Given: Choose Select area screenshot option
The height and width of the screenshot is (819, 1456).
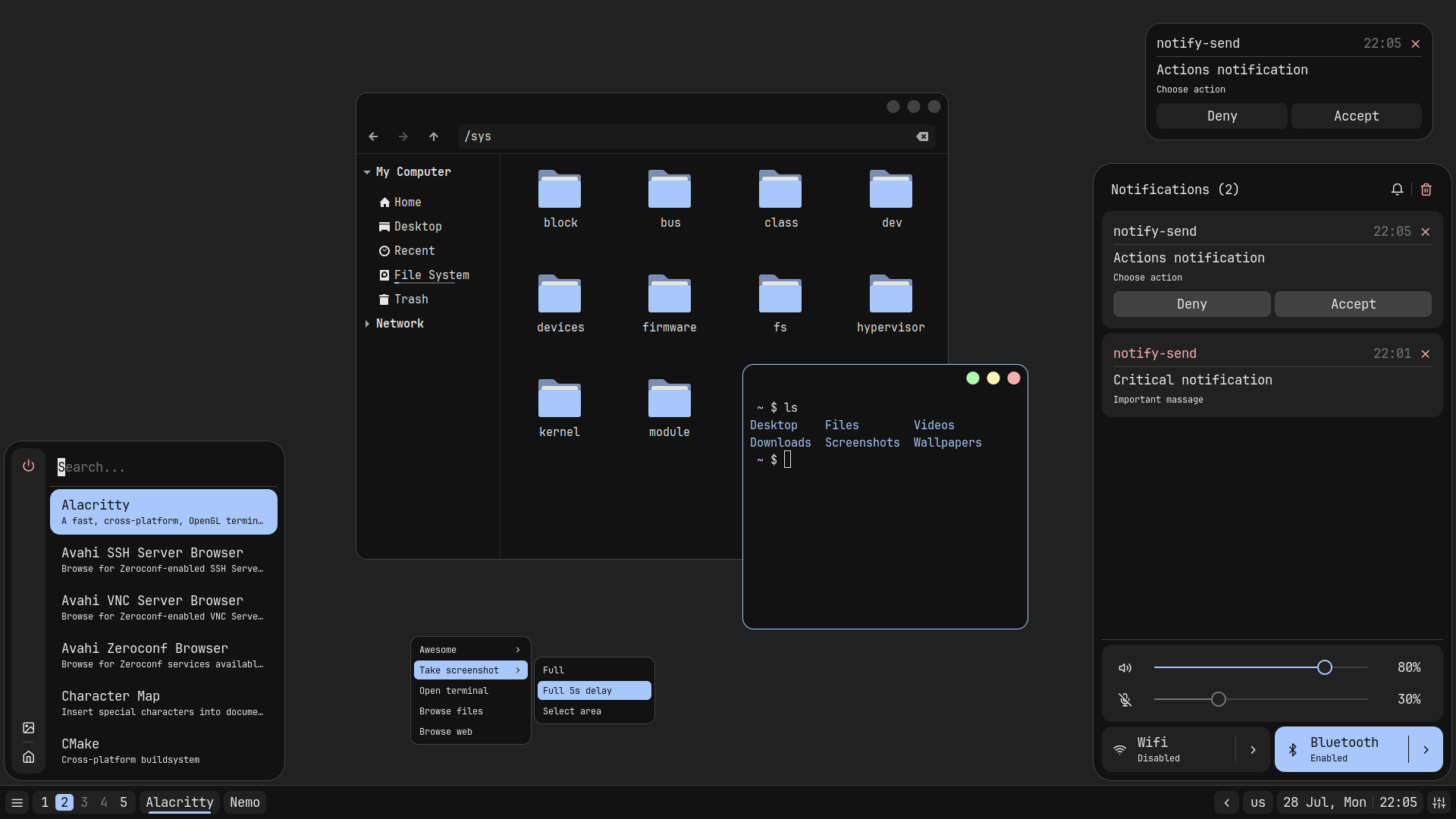Looking at the screenshot, I should pyautogui.click(x=594, y=711).
